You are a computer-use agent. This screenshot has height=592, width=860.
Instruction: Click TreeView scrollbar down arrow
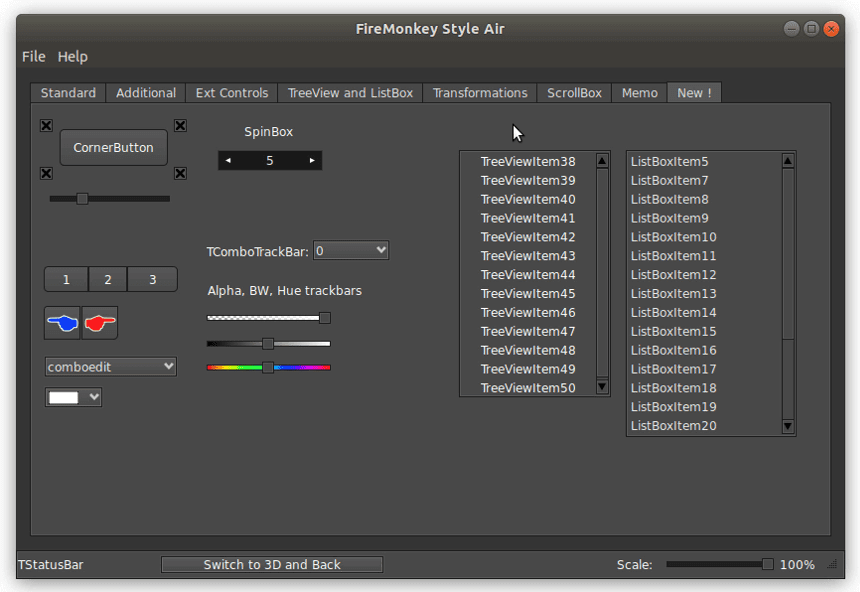pos(602,386)
